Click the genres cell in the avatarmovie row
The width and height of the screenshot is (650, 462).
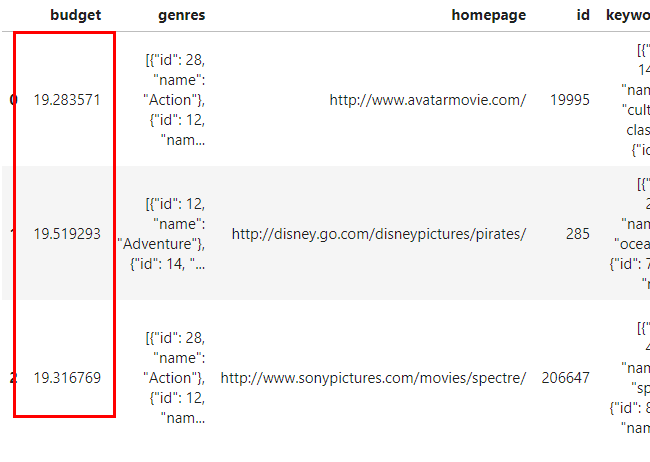174,100
